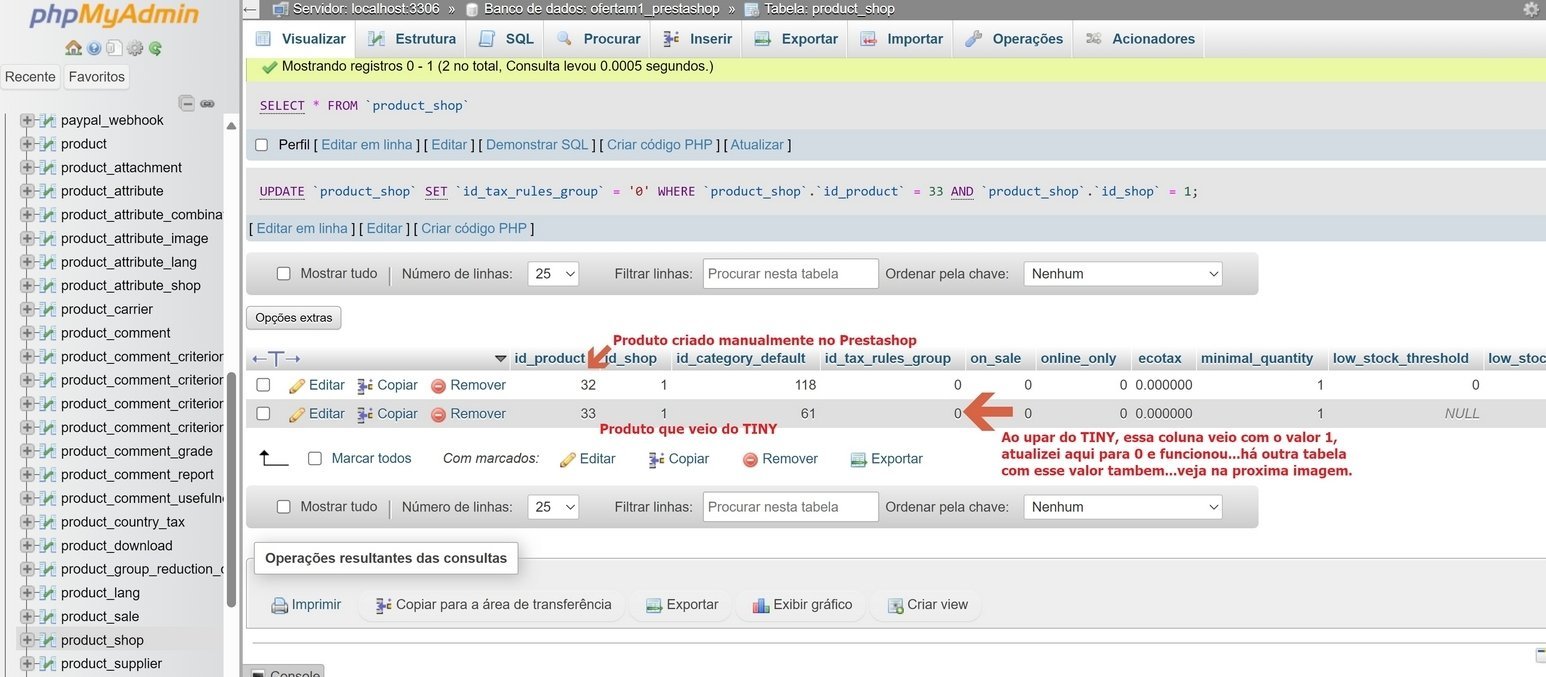Click navigation collapse arrow in breadcrumb bar
1546x677 pixels.
click(250, 9)
